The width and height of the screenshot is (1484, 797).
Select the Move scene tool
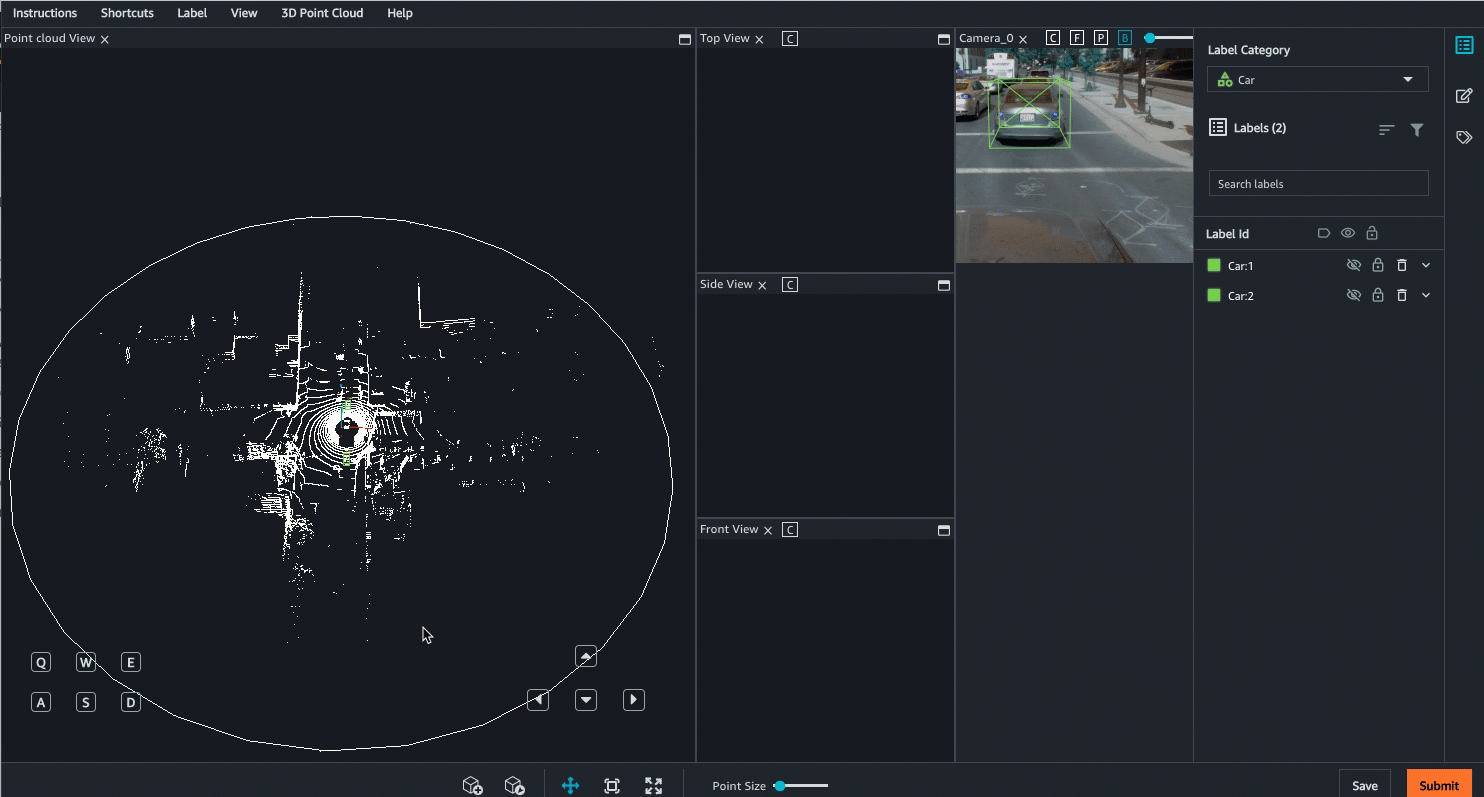[570, 786]
